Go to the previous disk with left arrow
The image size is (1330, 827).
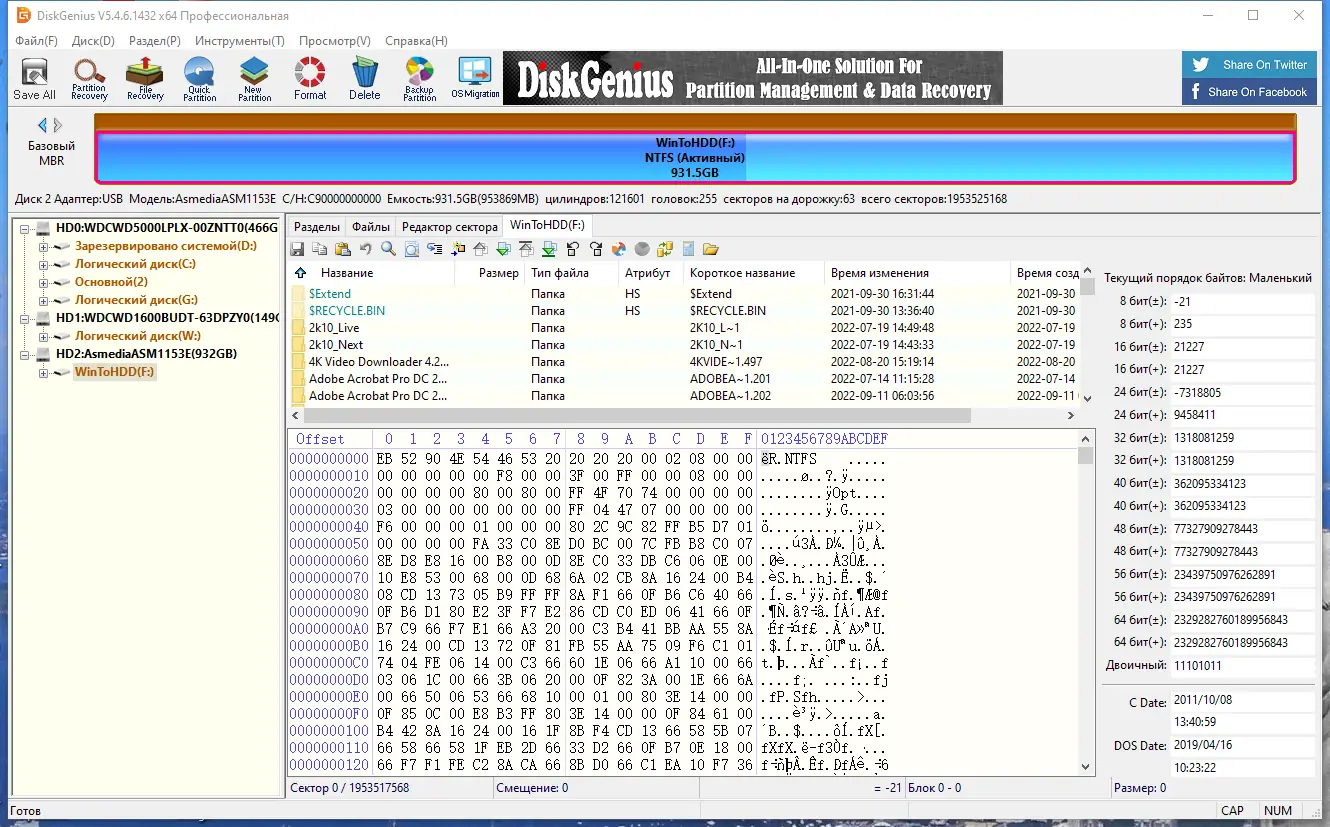[x=42, y=125]
